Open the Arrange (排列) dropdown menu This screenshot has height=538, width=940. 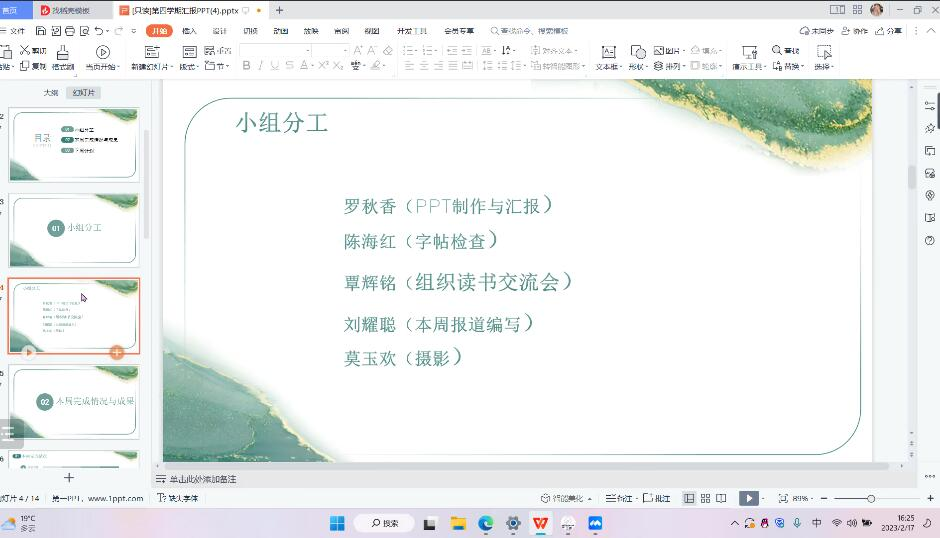coord(674,67)
